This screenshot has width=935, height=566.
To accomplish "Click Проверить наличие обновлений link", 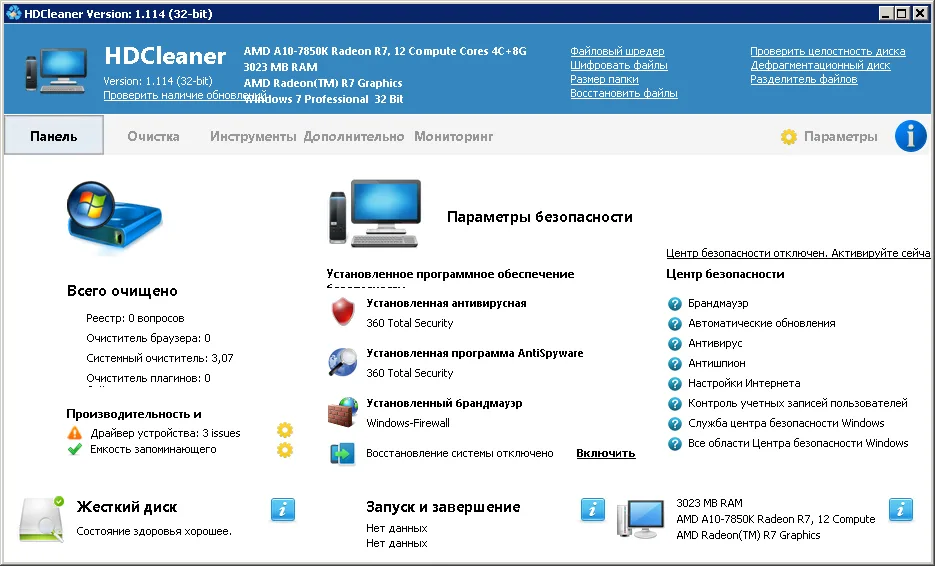I will (185, 95).
